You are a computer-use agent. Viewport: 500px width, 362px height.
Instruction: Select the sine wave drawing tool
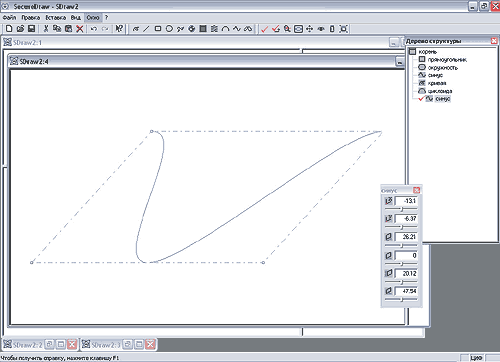(x=237, y=29)
